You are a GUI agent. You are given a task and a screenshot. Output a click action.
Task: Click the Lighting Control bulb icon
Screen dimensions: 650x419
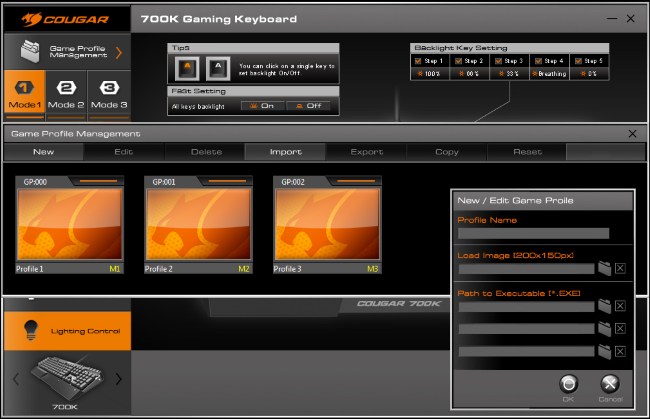point(31,330)
